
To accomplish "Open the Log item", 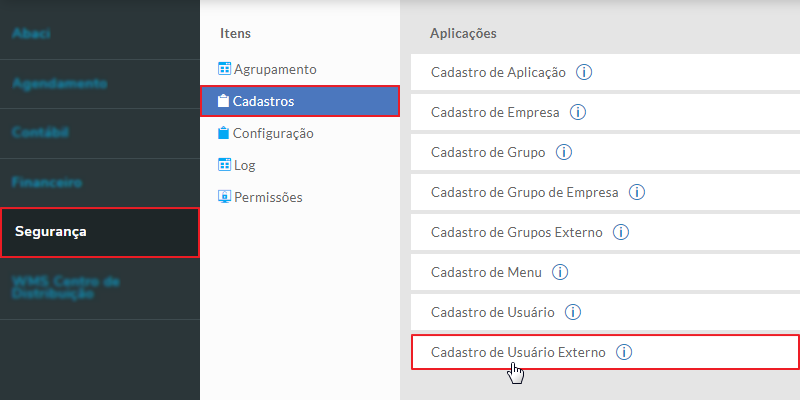I will coord(244,165).
